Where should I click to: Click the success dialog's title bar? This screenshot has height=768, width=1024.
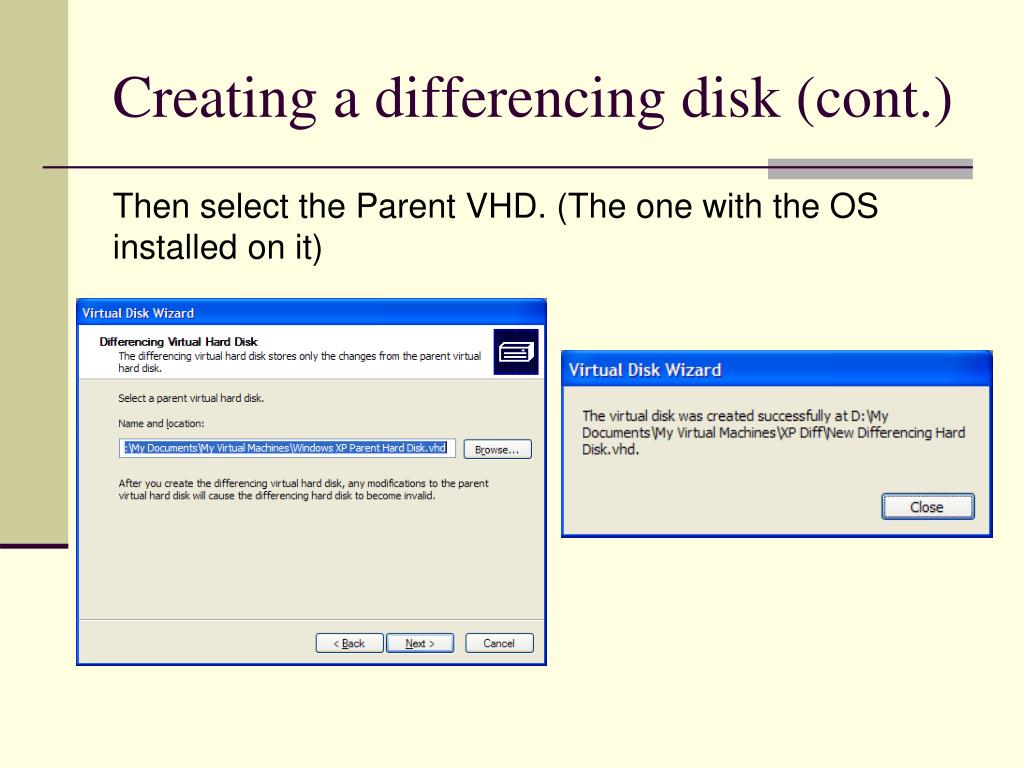[x=776, y=370]
